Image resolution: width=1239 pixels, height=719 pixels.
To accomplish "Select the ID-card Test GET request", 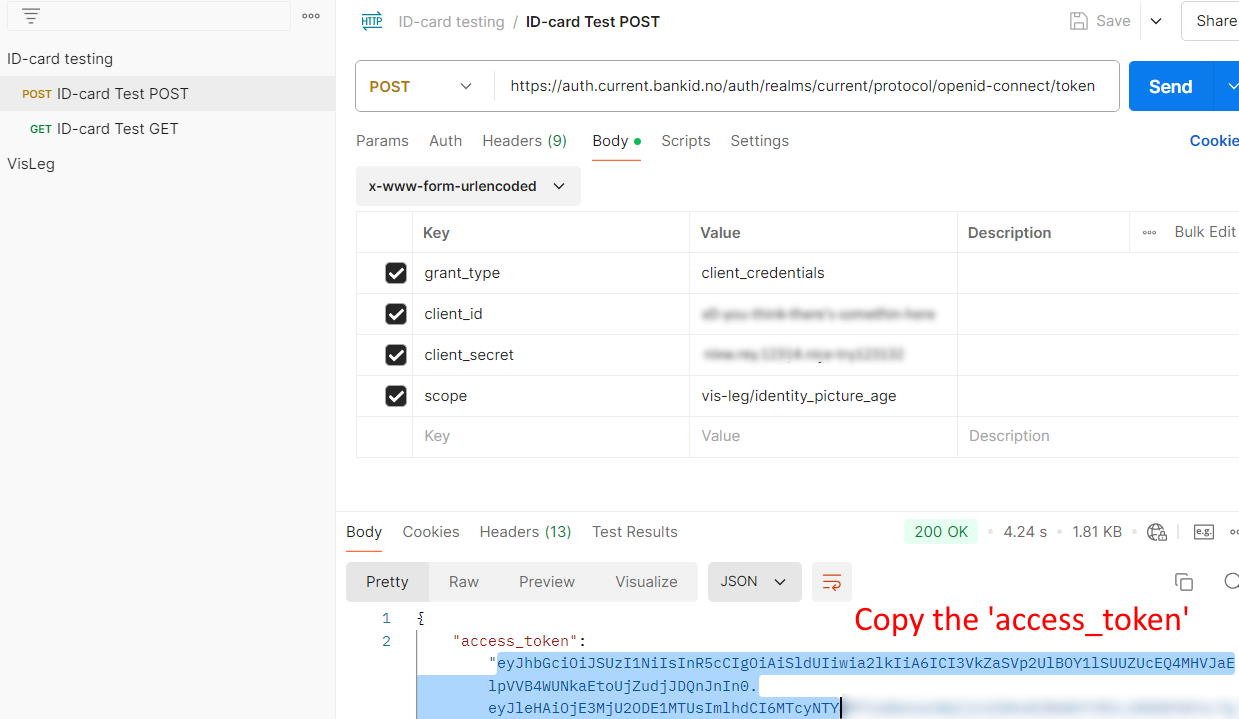I will pyautogui.click(x=117, y=129).
